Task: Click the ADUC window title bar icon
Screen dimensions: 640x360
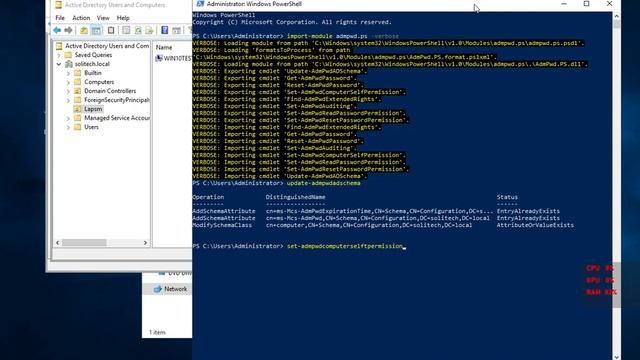Action: [58, 5]
